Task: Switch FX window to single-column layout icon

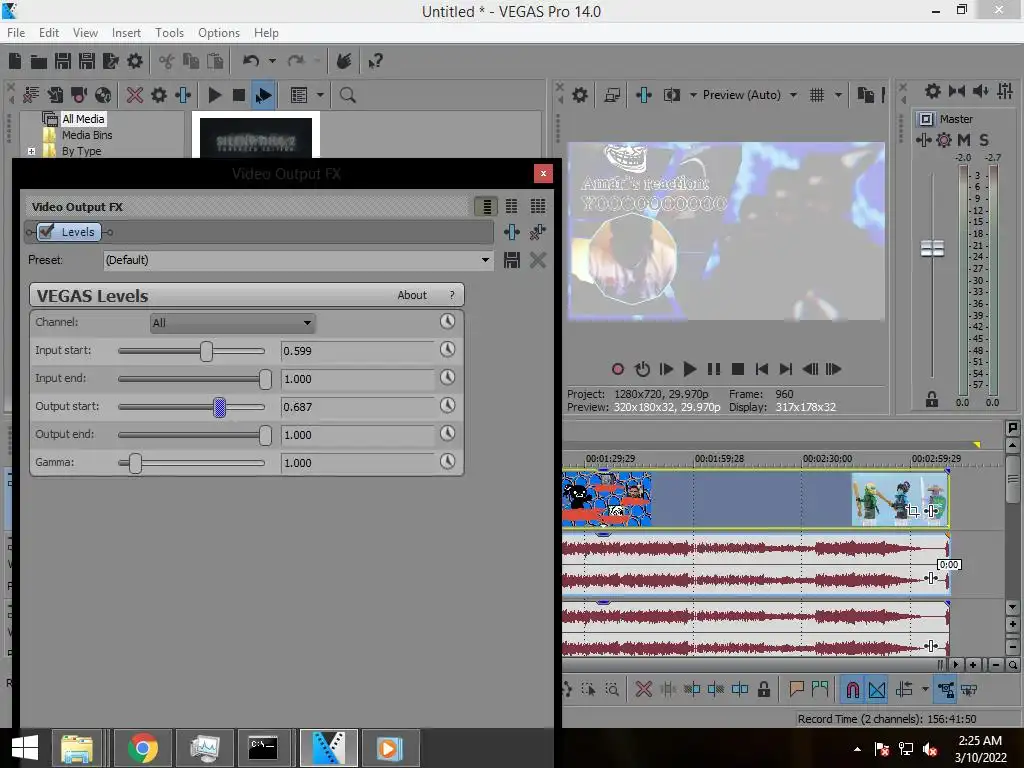Action: (x=487, y=206)
